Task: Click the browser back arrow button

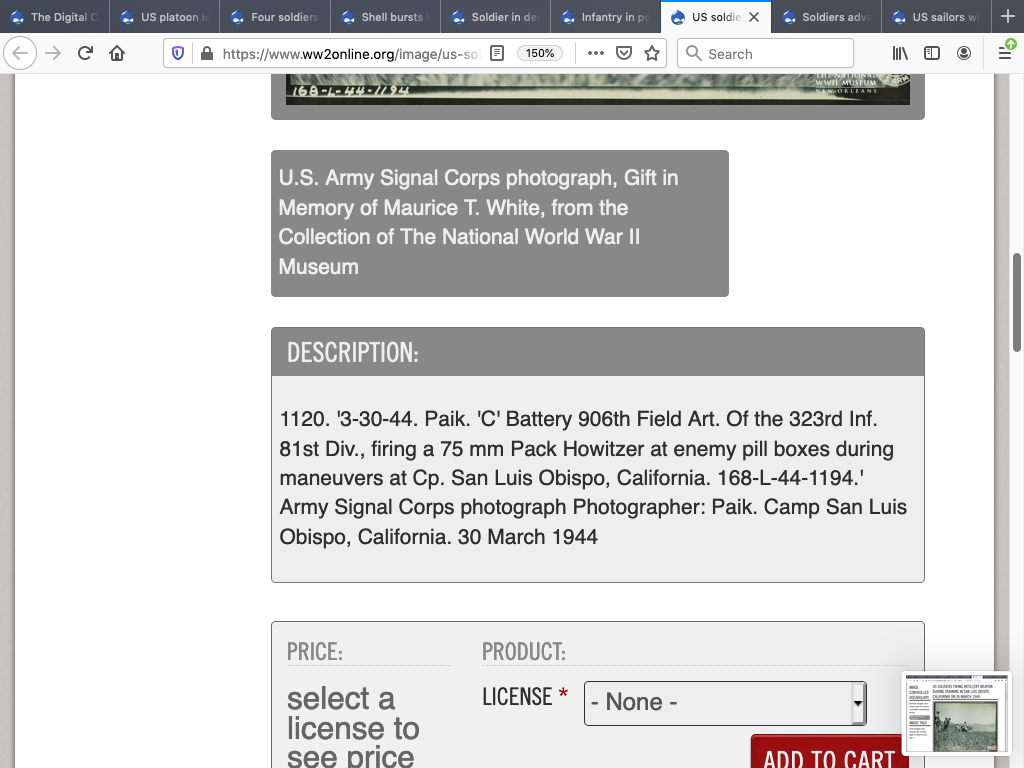Action: 21,53
